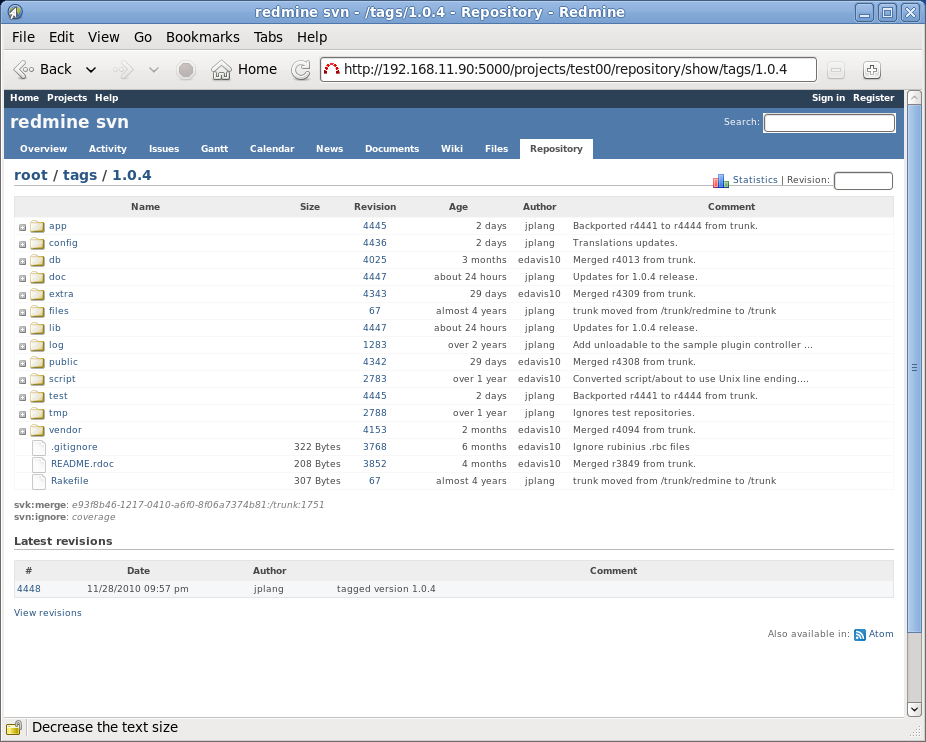This screenshot has height=742, width=926.
Task: Click 'edavis10' author in the db row
Action: point(539,259)
